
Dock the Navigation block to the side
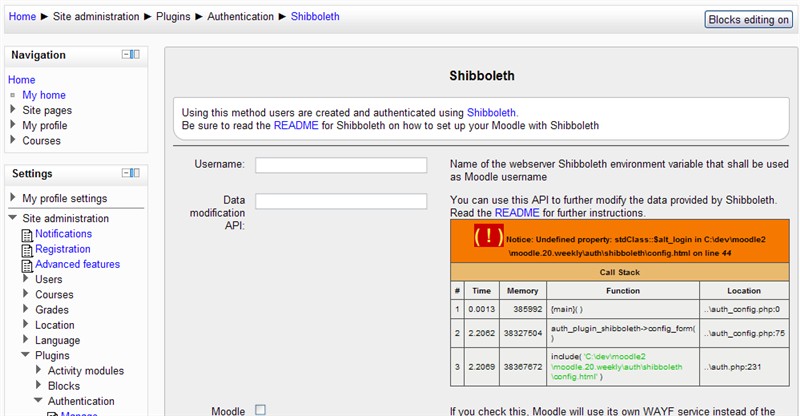pos(135,54)
